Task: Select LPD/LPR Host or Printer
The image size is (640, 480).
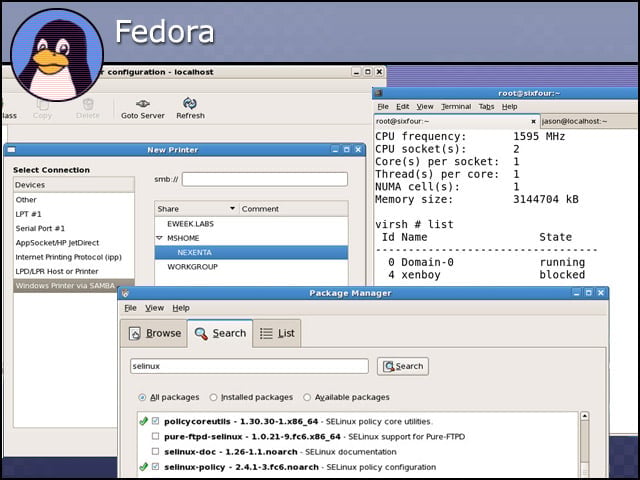Action: [x=73, y=271]
